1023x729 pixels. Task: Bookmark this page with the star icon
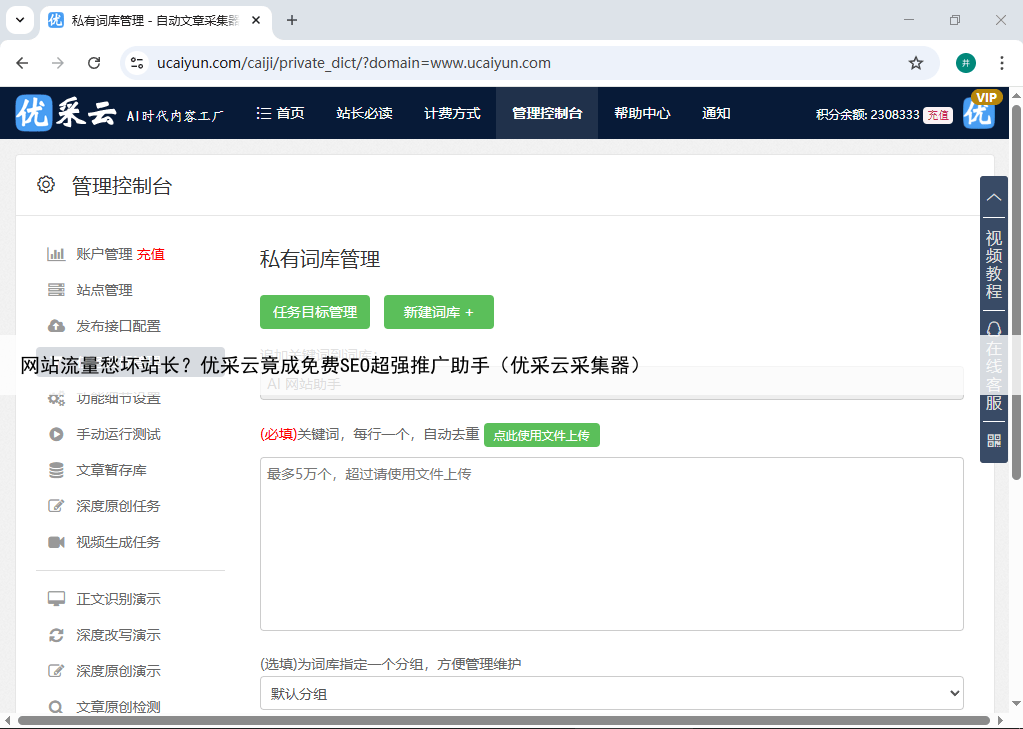[915, 63]
